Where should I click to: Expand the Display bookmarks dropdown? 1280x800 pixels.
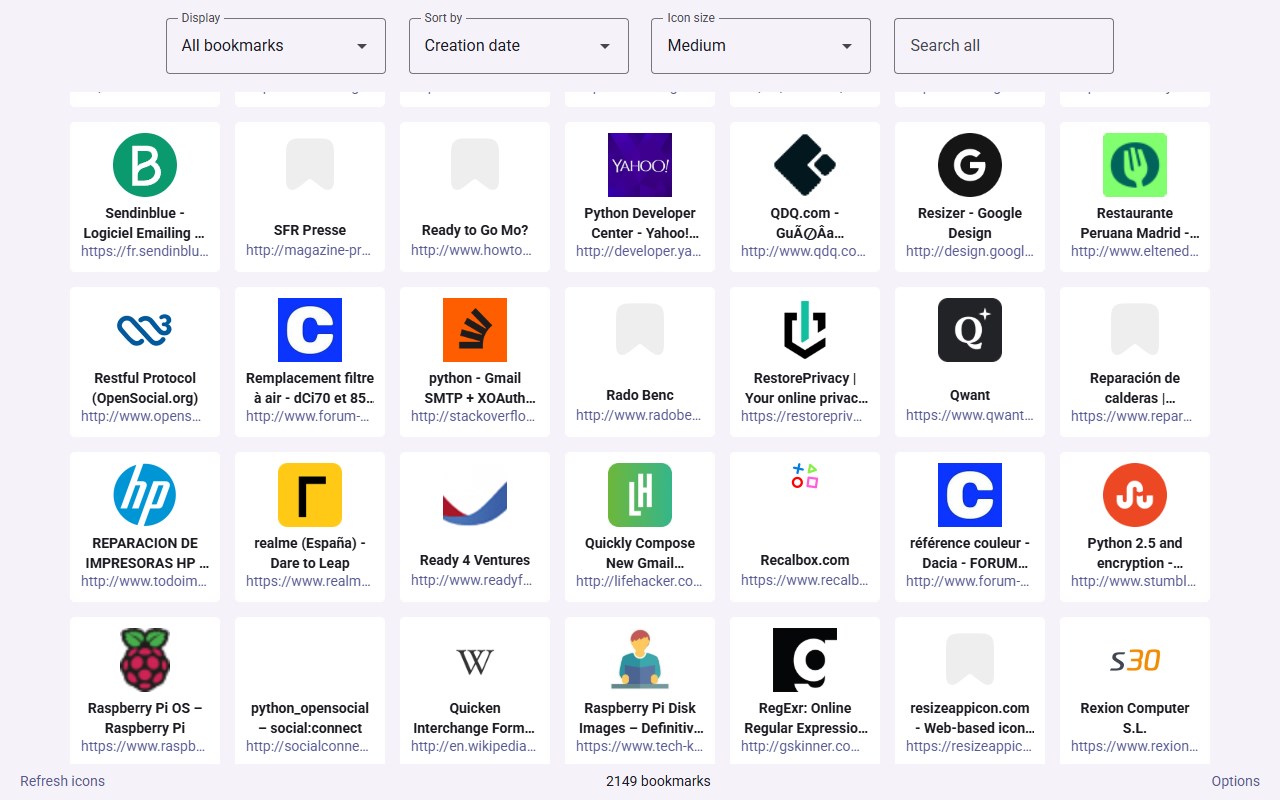(x=276, y=46)
